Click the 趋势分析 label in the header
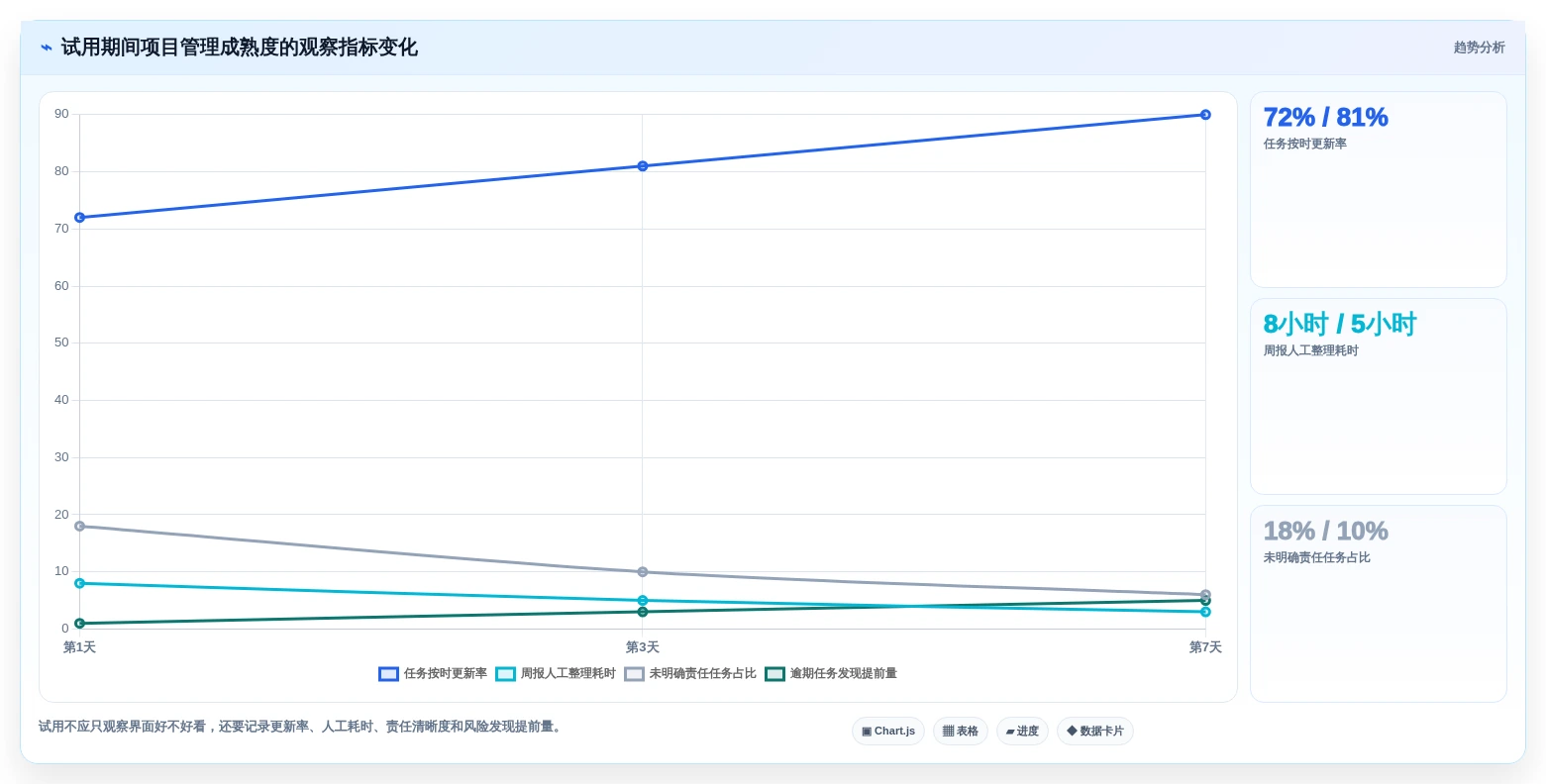This screenshot has height=784, width=1546. 1479,48
